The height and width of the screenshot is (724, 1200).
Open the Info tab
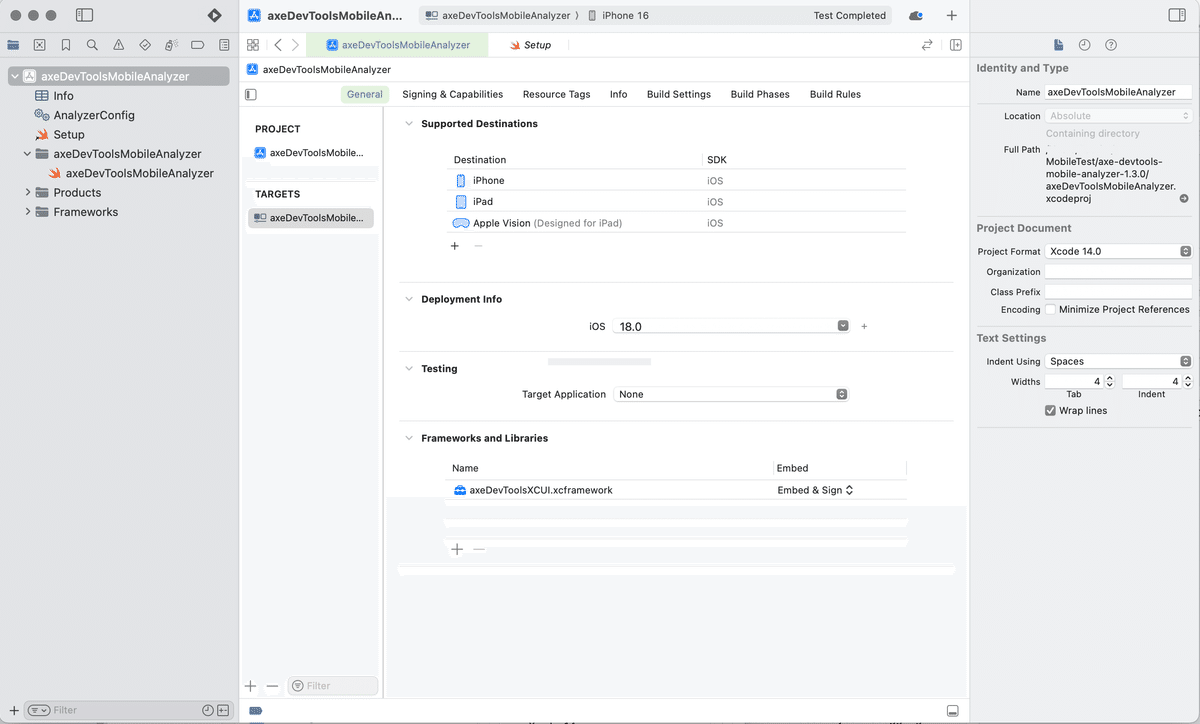pyautogui.click(x=619, y=94)
